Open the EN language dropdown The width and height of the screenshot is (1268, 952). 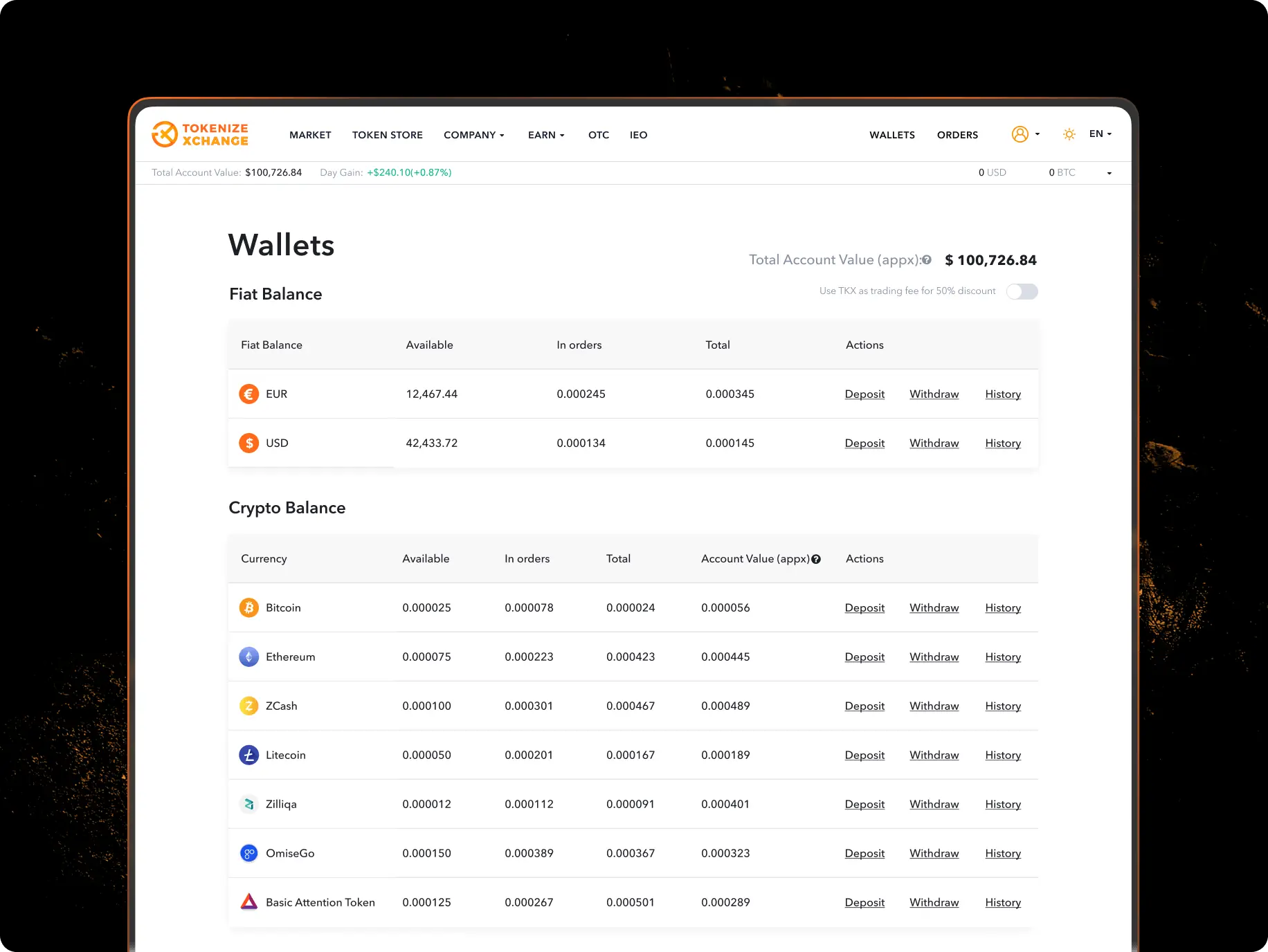(x=1099, y=134)
